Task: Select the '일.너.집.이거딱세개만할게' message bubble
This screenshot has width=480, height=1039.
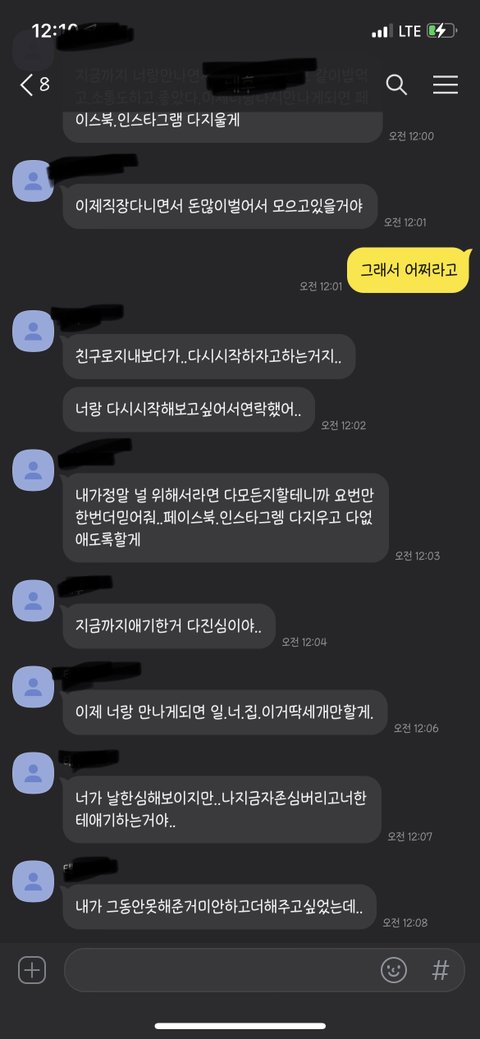Action: 225,712
